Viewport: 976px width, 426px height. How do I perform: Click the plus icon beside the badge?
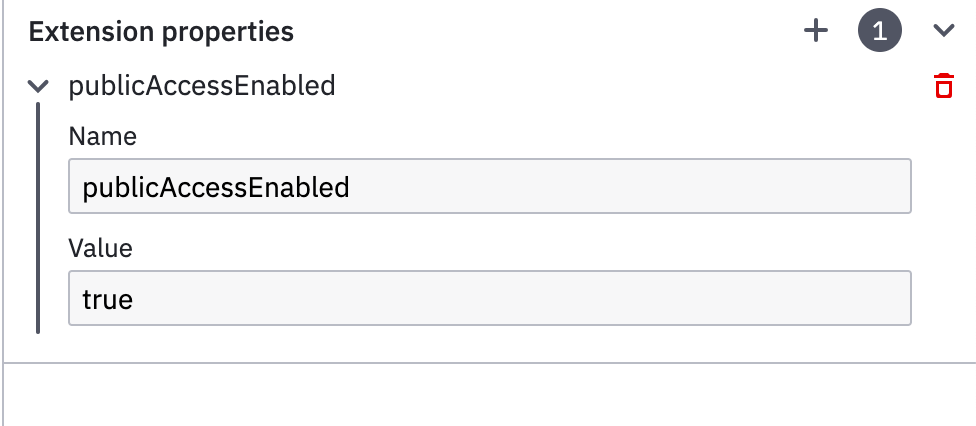tap(815, 30)
